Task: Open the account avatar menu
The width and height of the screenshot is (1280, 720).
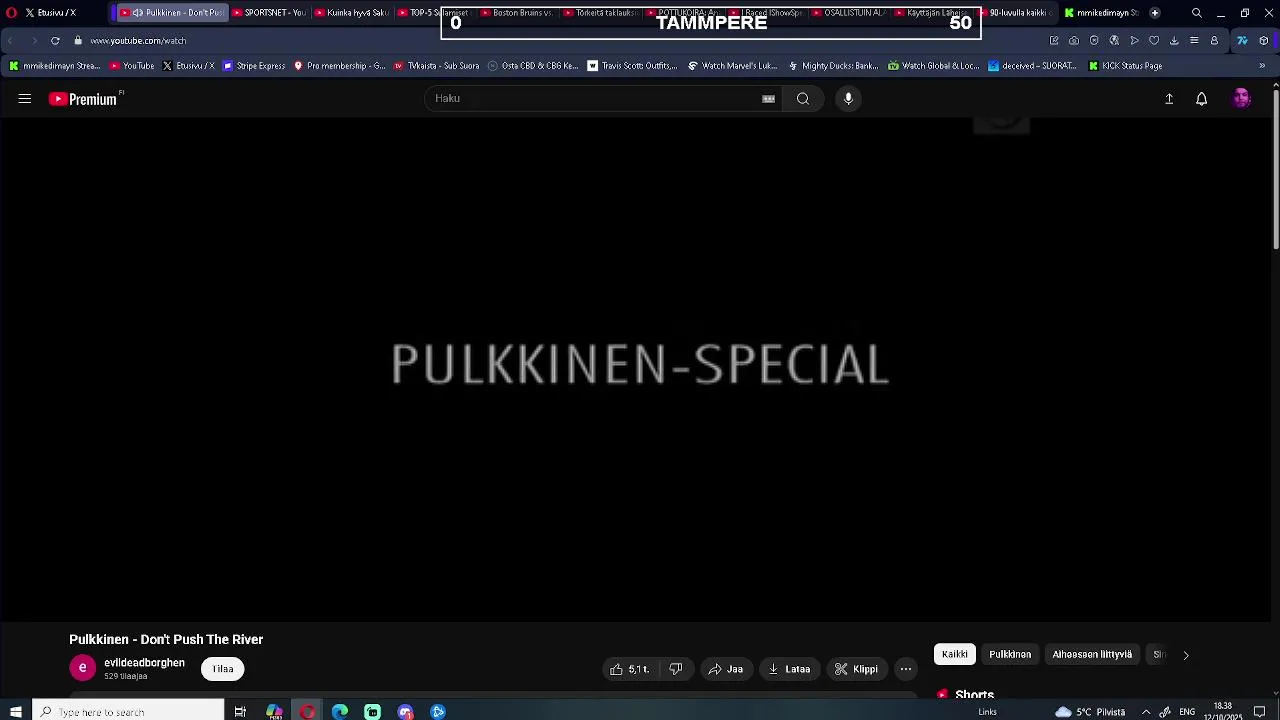Action: (1242, 98)
